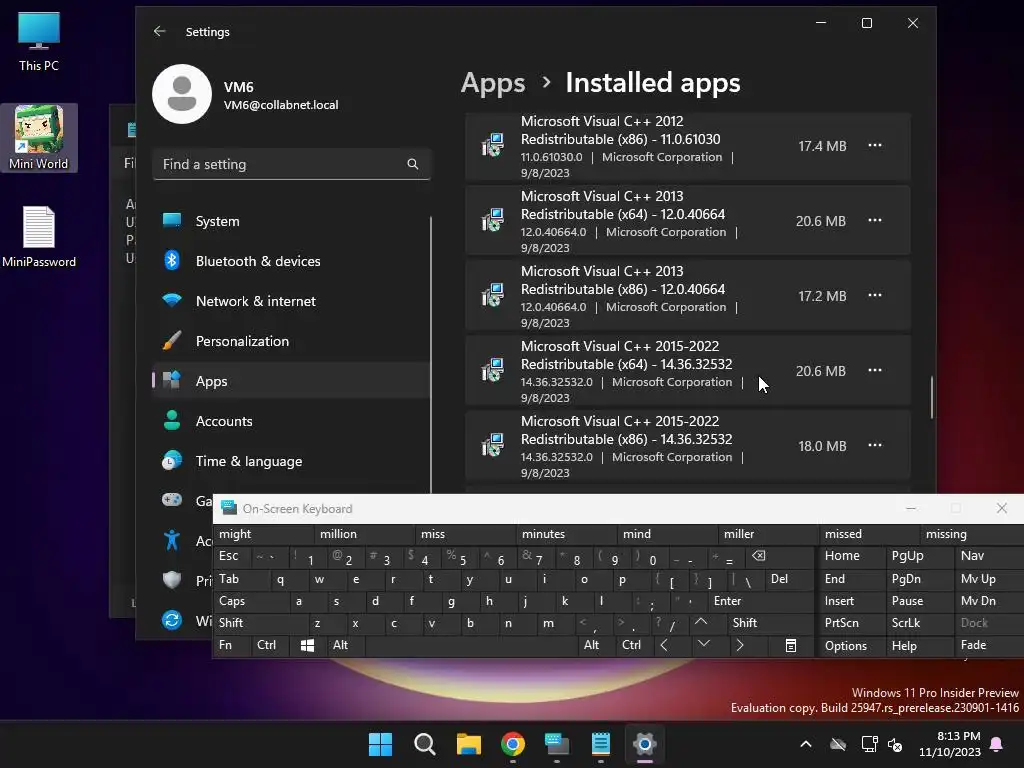This screenshot has width=1024, height=768.
Task: Click the Help key on On-Screen Keyboard
Action: tap(919, 645)
